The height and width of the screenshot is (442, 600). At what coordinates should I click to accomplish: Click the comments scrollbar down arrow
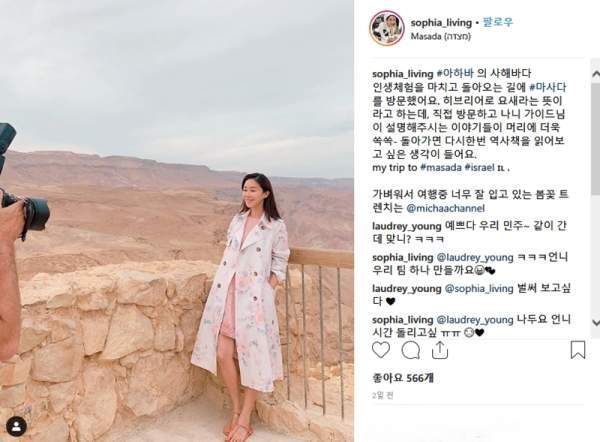(x=595, y=322)
